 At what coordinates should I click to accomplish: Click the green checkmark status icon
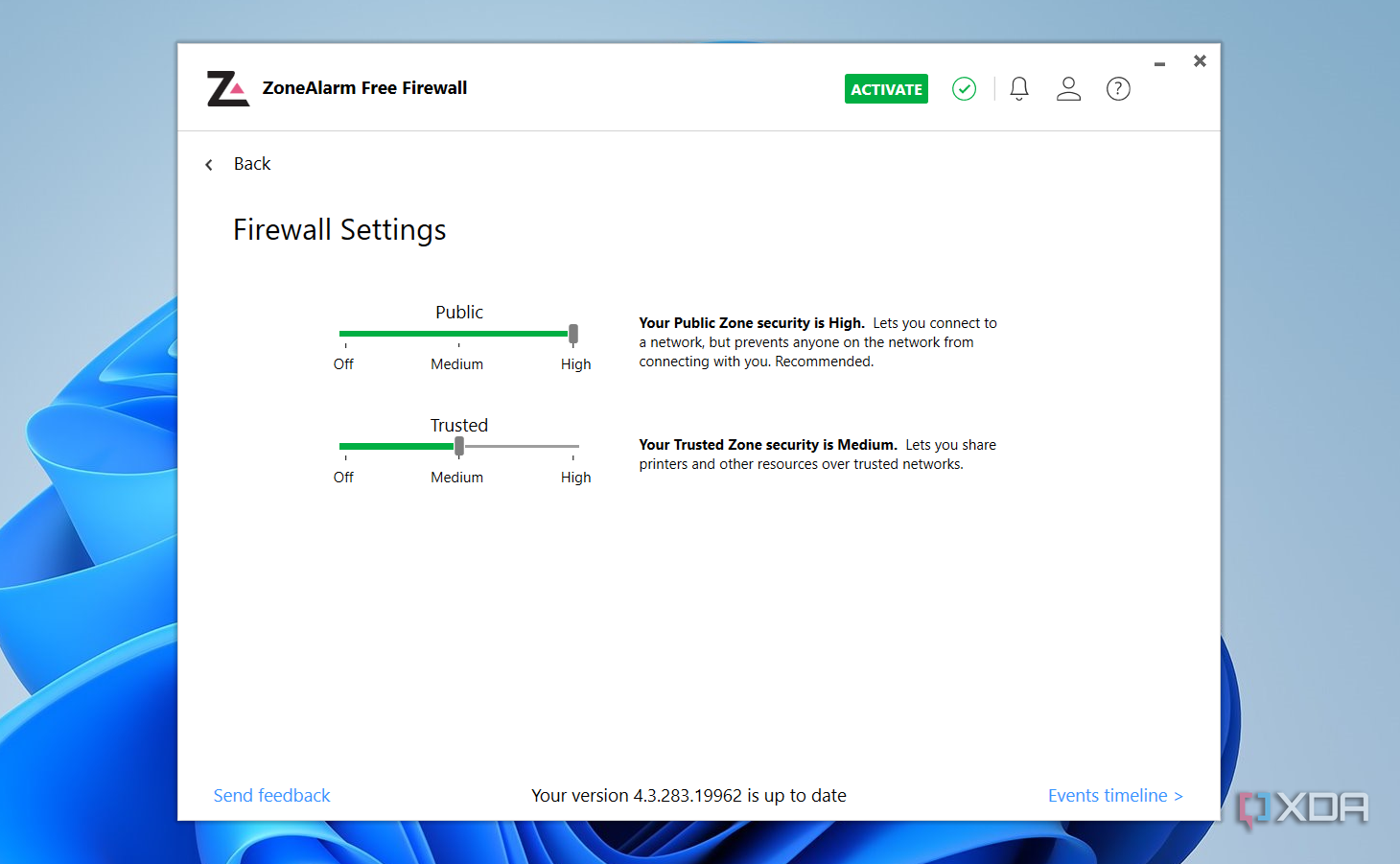point(964,89)
